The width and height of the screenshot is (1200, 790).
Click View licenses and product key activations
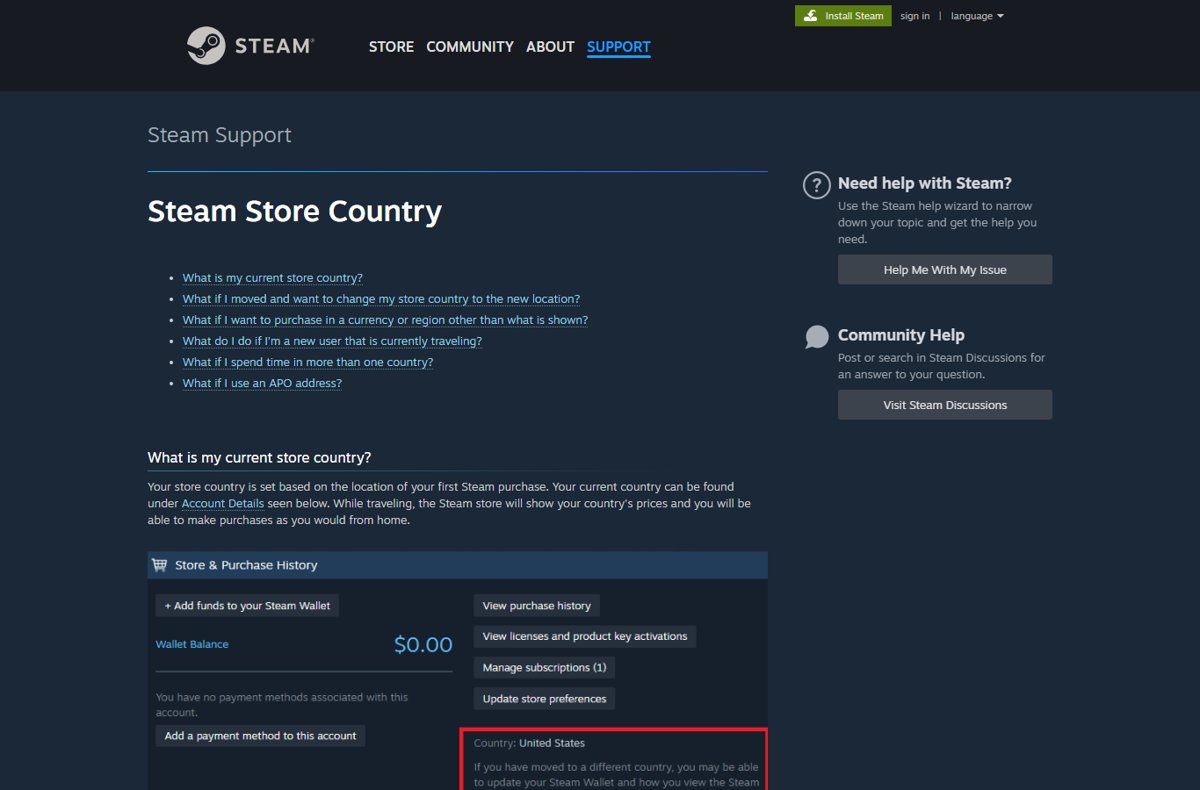pos(585,636)
